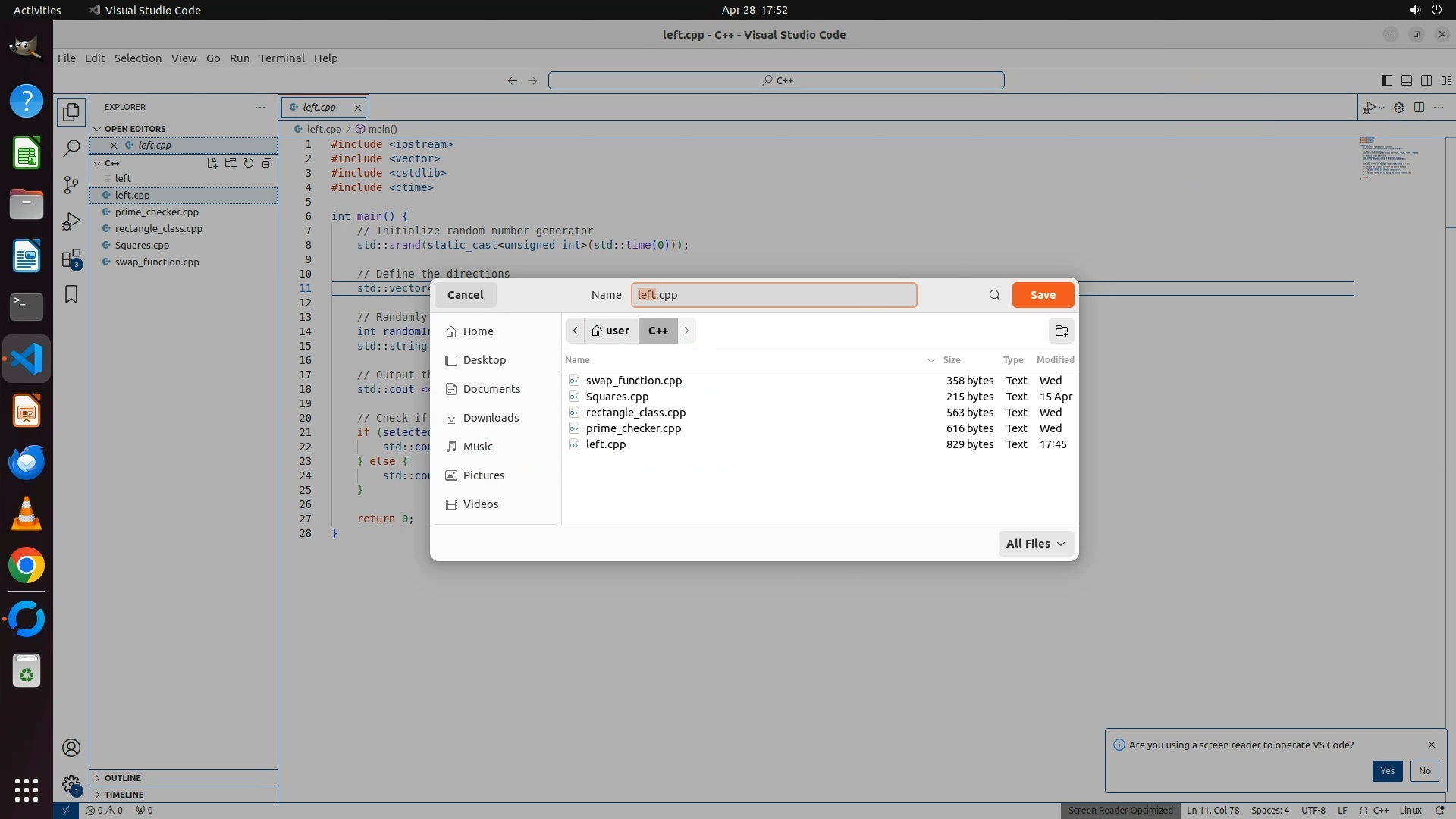Screen dimensions: 1456x819
Task: Open Extensions view icon
Action: (x=71, y=259)
